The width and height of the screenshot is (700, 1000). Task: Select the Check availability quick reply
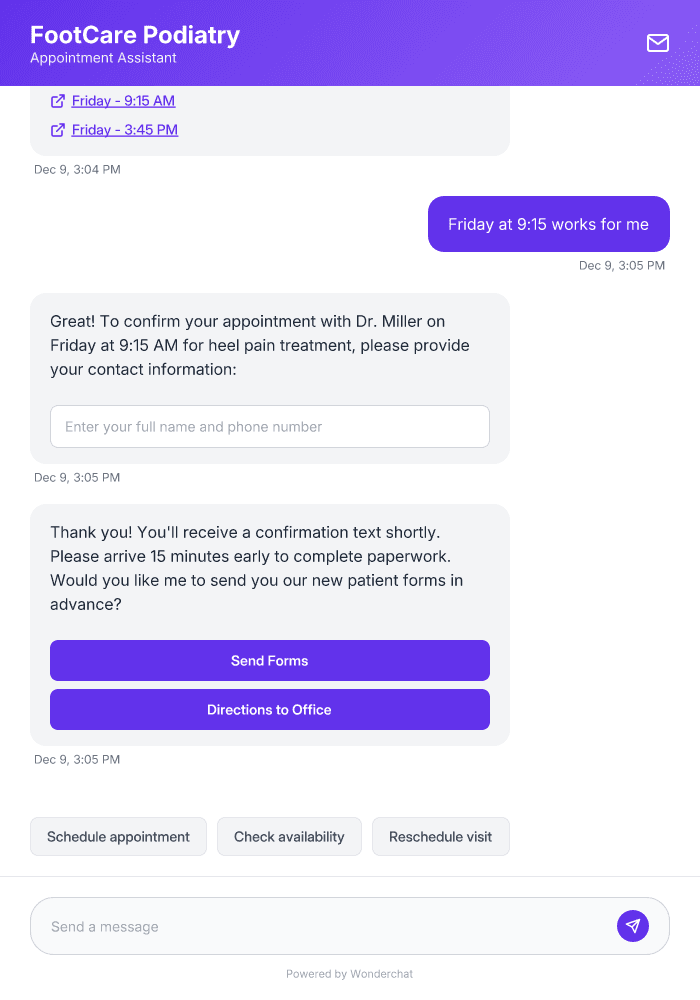point(289,836)
